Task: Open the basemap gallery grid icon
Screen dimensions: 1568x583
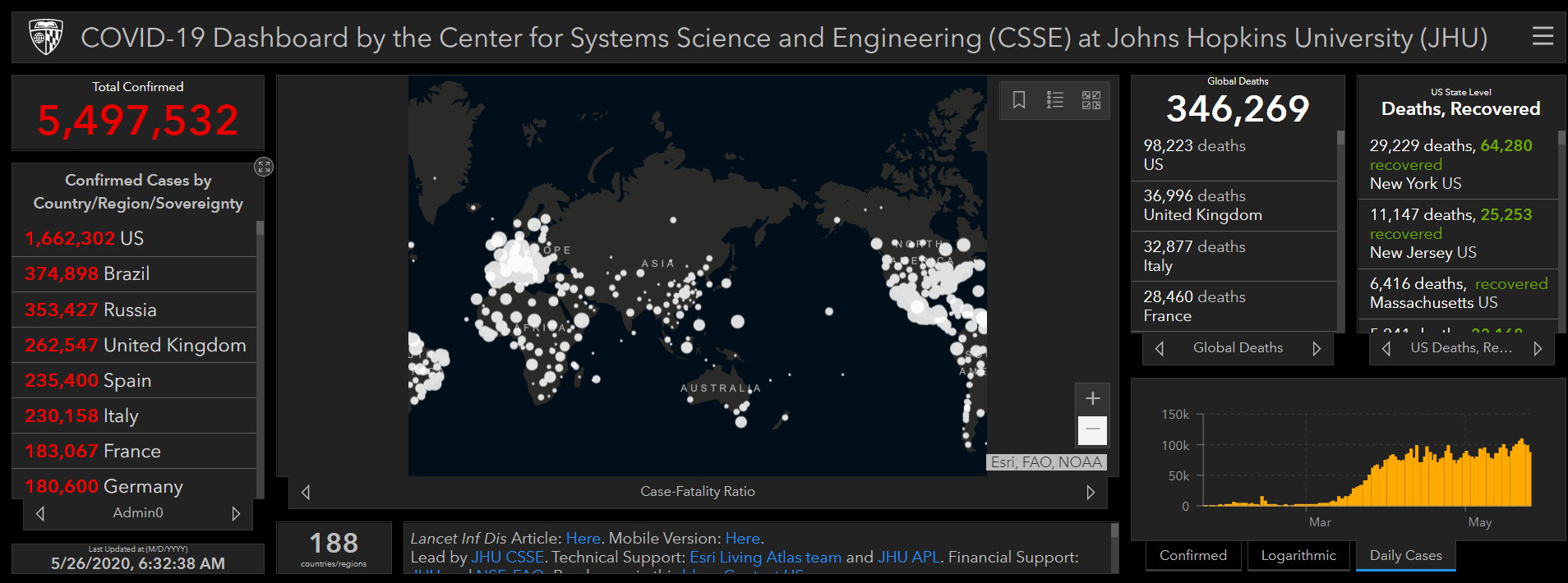Action: coord(1091,100)
